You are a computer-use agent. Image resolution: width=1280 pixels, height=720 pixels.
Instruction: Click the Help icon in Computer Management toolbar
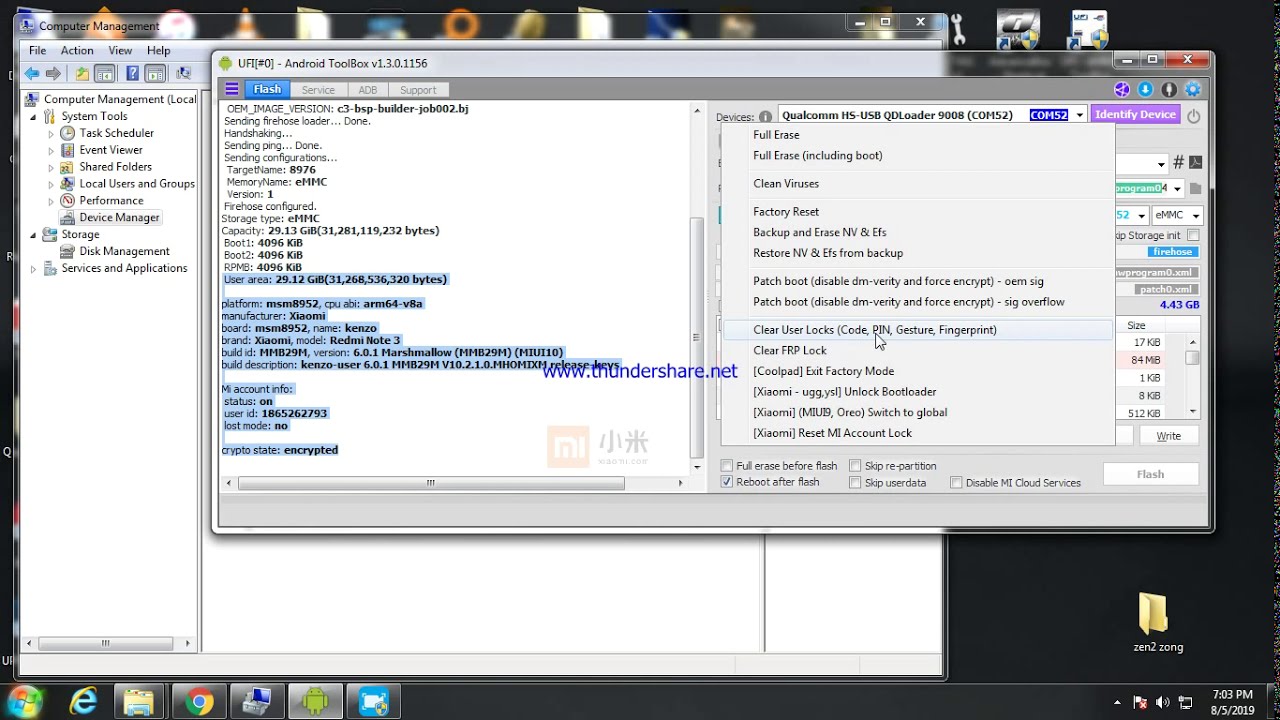[x=132, y=73]
